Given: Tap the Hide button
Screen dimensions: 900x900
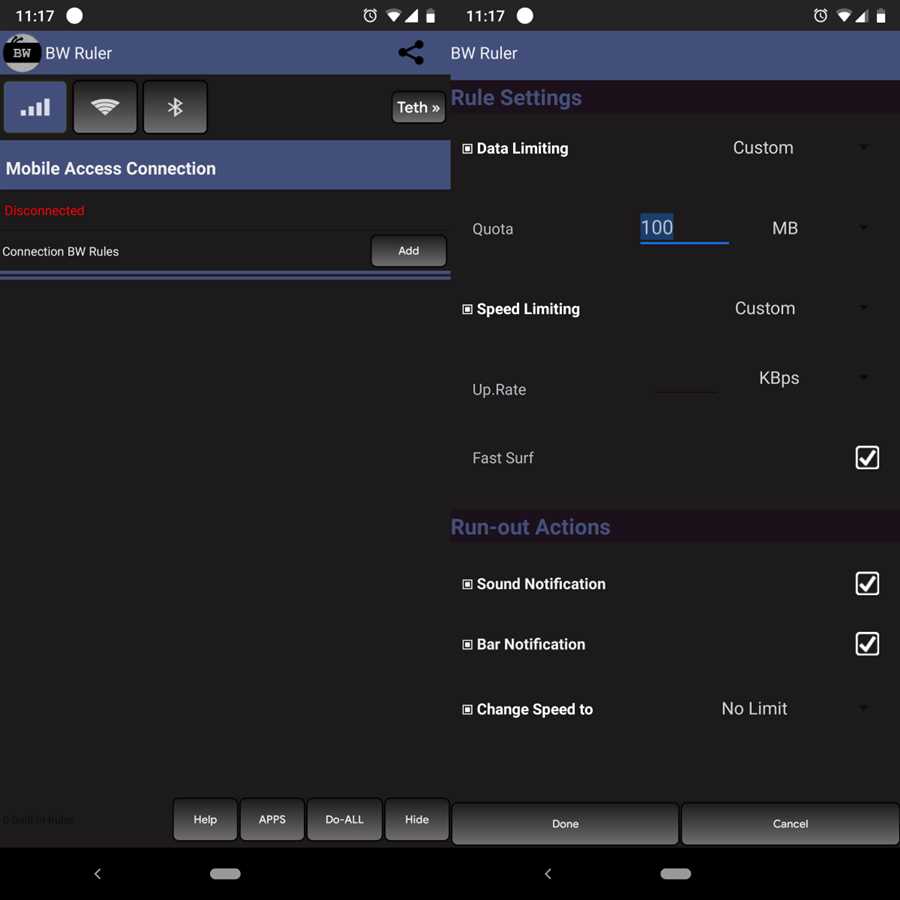Looking at the screenshot, I should click(417, 819).
